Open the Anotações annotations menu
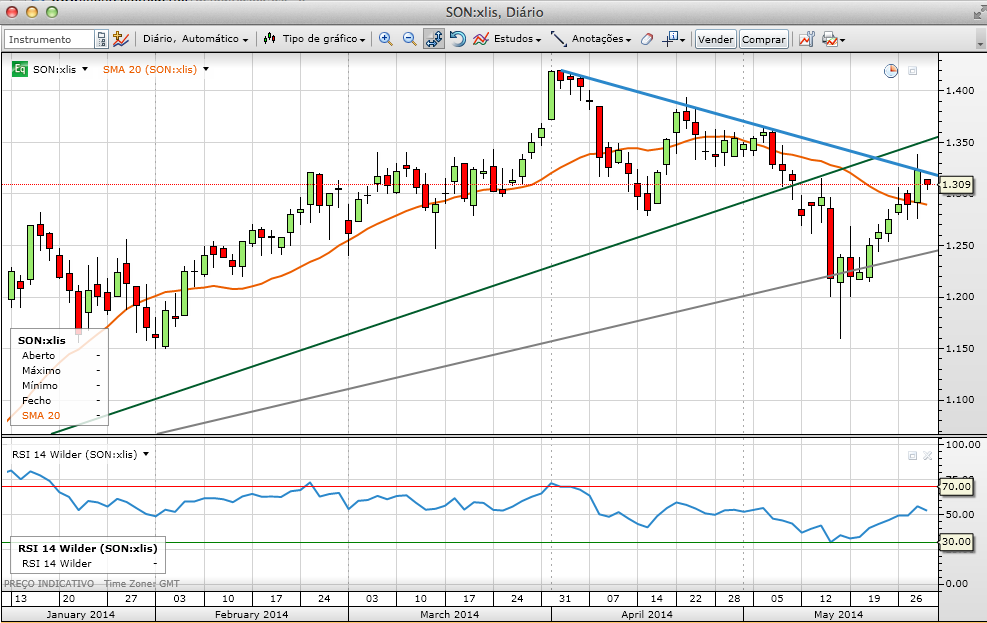 [x=591, y=39]
